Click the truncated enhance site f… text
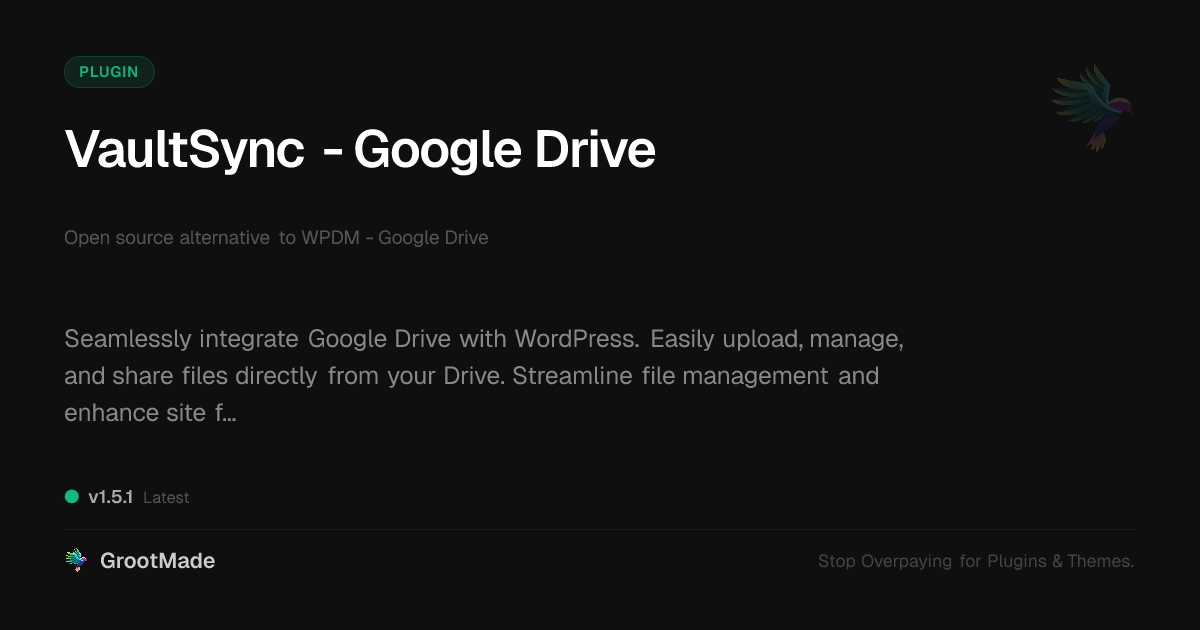The height and width of the screenshot is (630, 1200). click(x=150, y=412)
